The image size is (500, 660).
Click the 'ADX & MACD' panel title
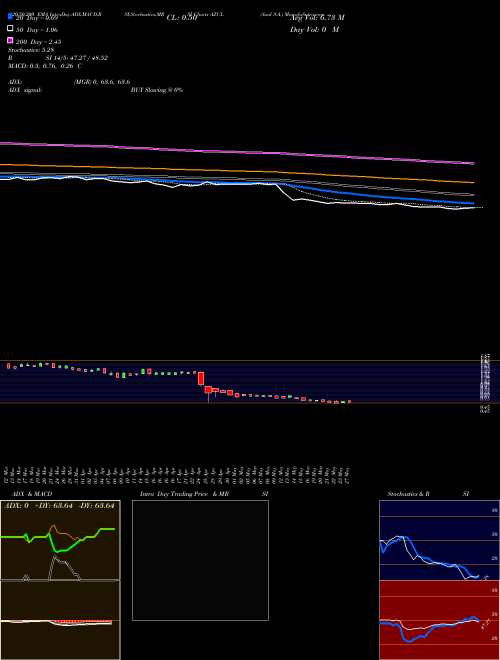click(x=32, y=494)
